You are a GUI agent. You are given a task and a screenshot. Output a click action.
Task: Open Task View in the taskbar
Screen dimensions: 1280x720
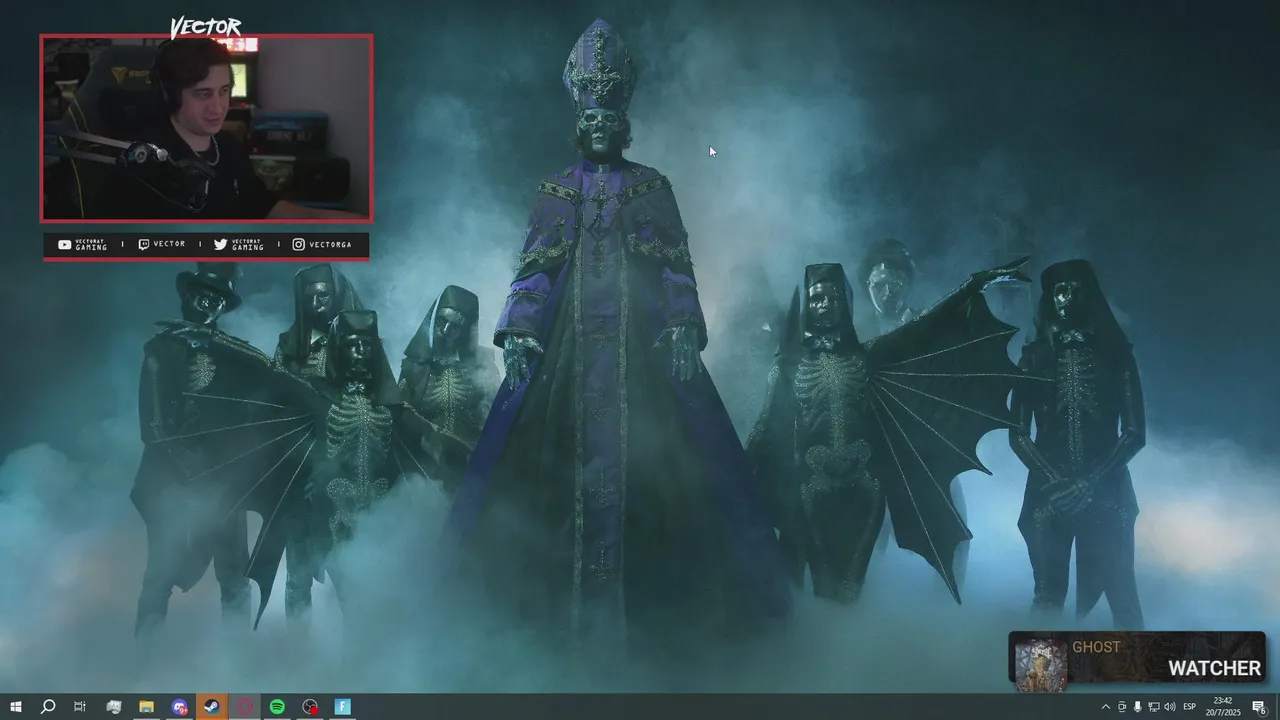[80, 707]
